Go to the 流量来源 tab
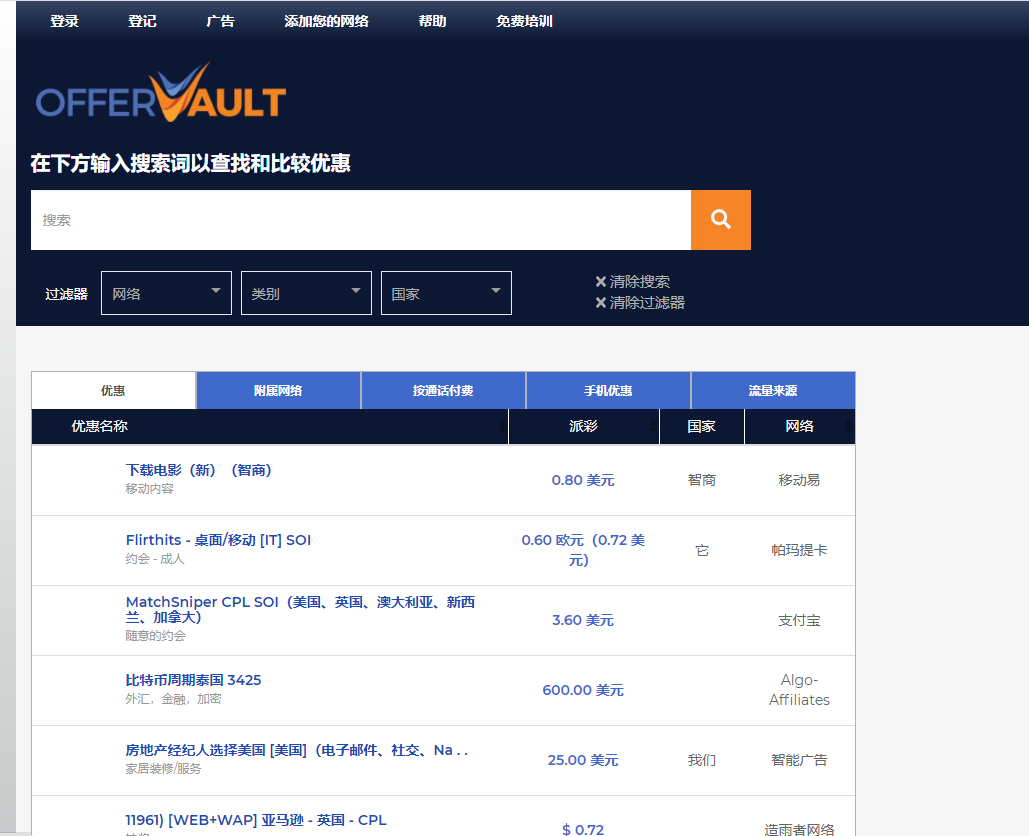This screenshot has height=836, width=1029. [x=773, y=391]
